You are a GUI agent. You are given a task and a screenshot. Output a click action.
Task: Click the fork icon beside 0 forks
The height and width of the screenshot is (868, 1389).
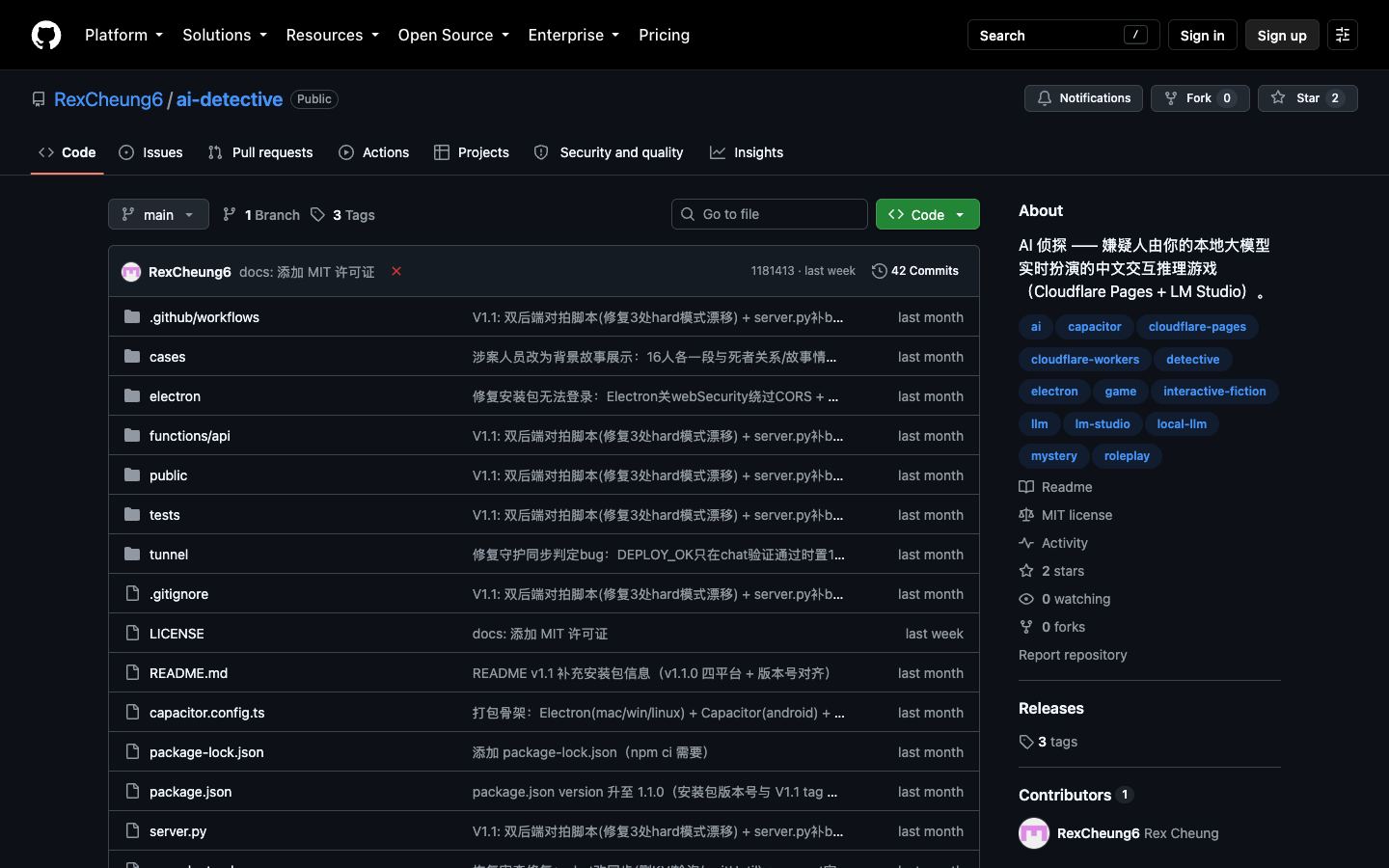(1026, 627)
